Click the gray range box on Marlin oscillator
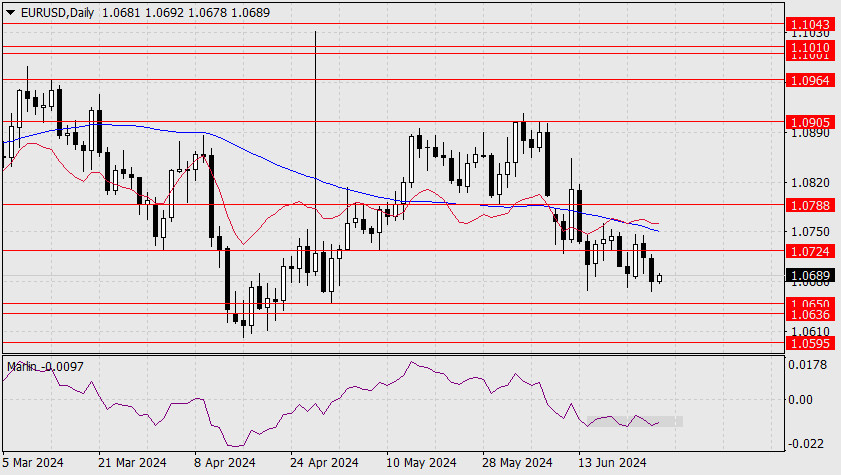The width and height of the screenshot is (841, 475). click(635, 421)
